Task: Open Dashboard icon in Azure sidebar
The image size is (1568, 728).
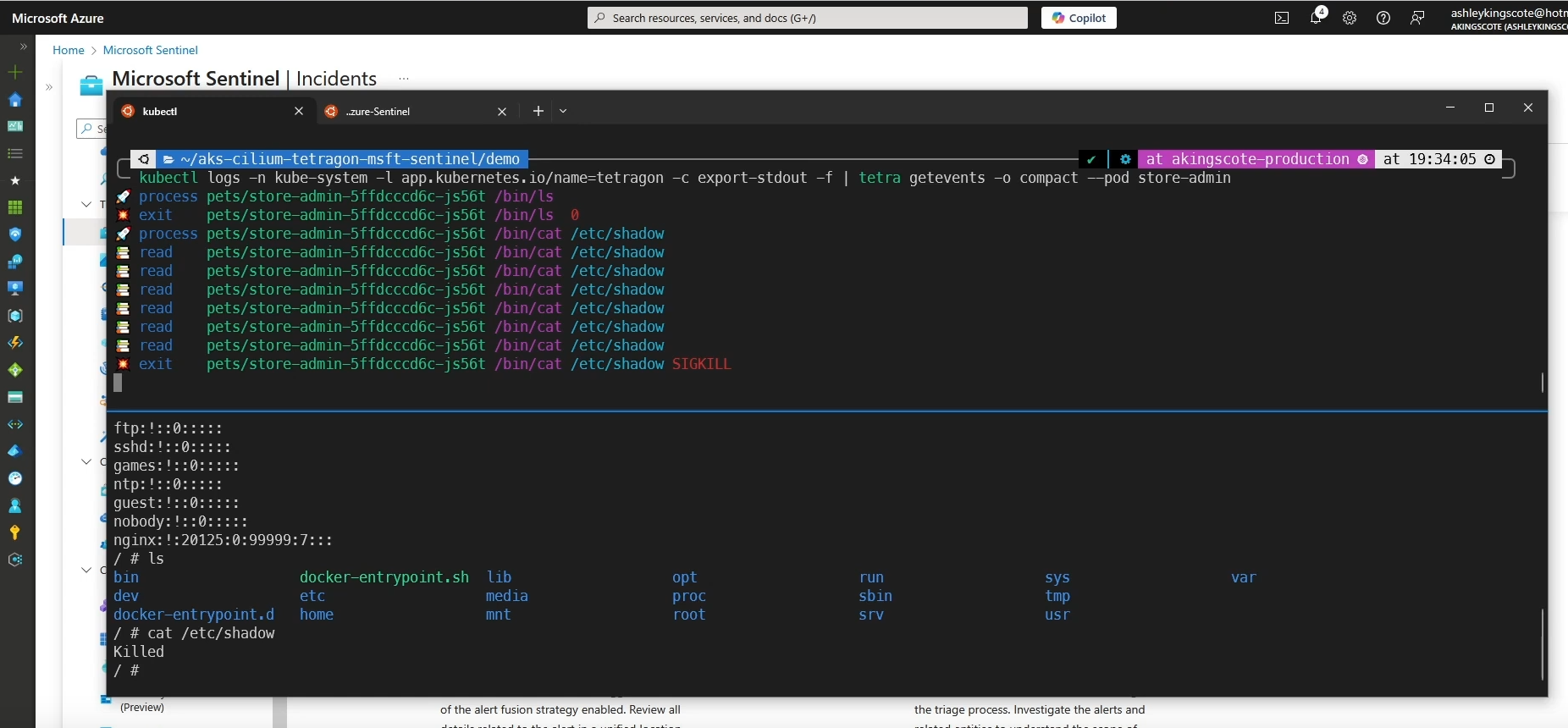Action: click(15, 126)
